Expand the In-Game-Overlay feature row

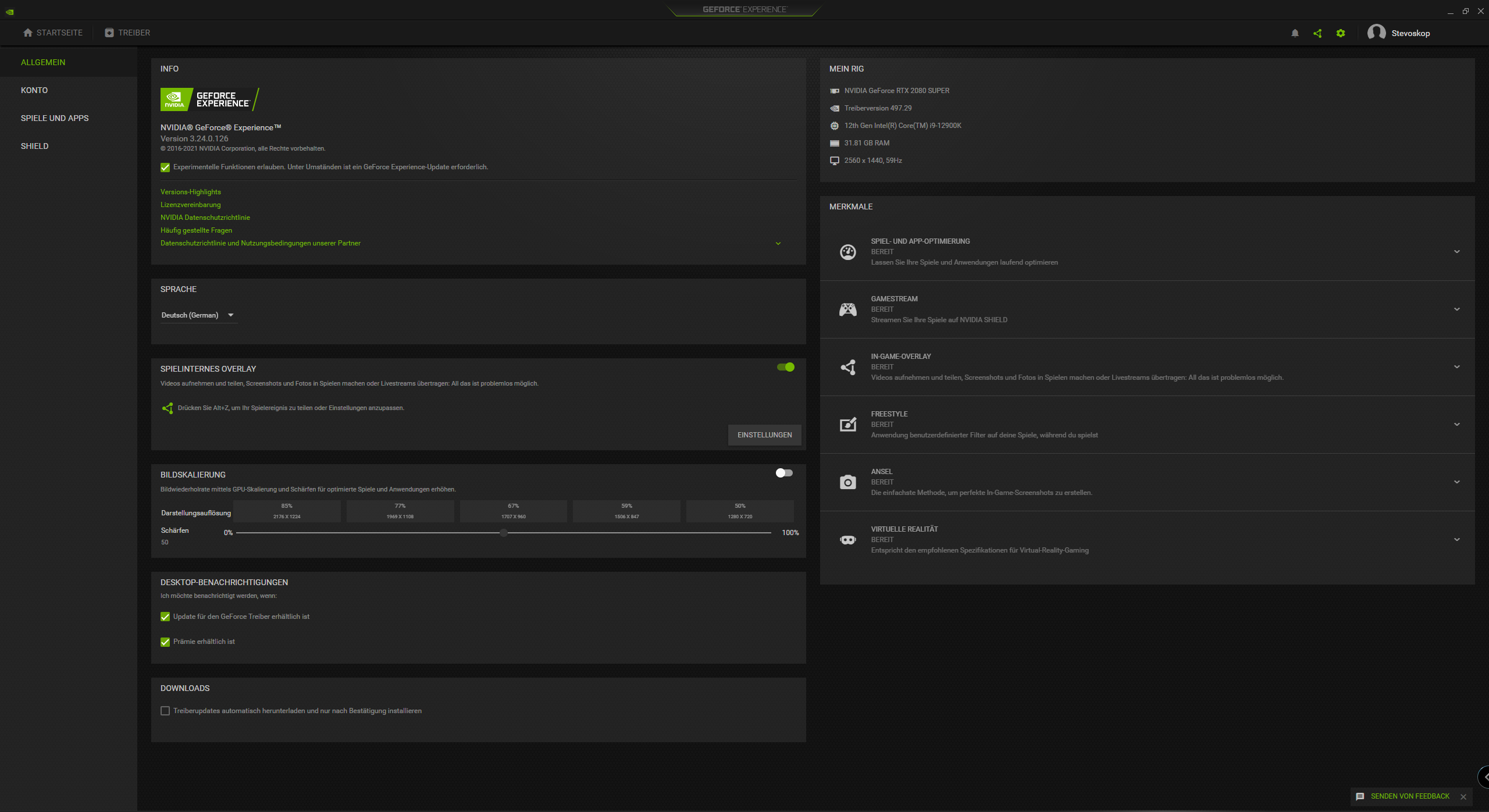pos(1457,367)
